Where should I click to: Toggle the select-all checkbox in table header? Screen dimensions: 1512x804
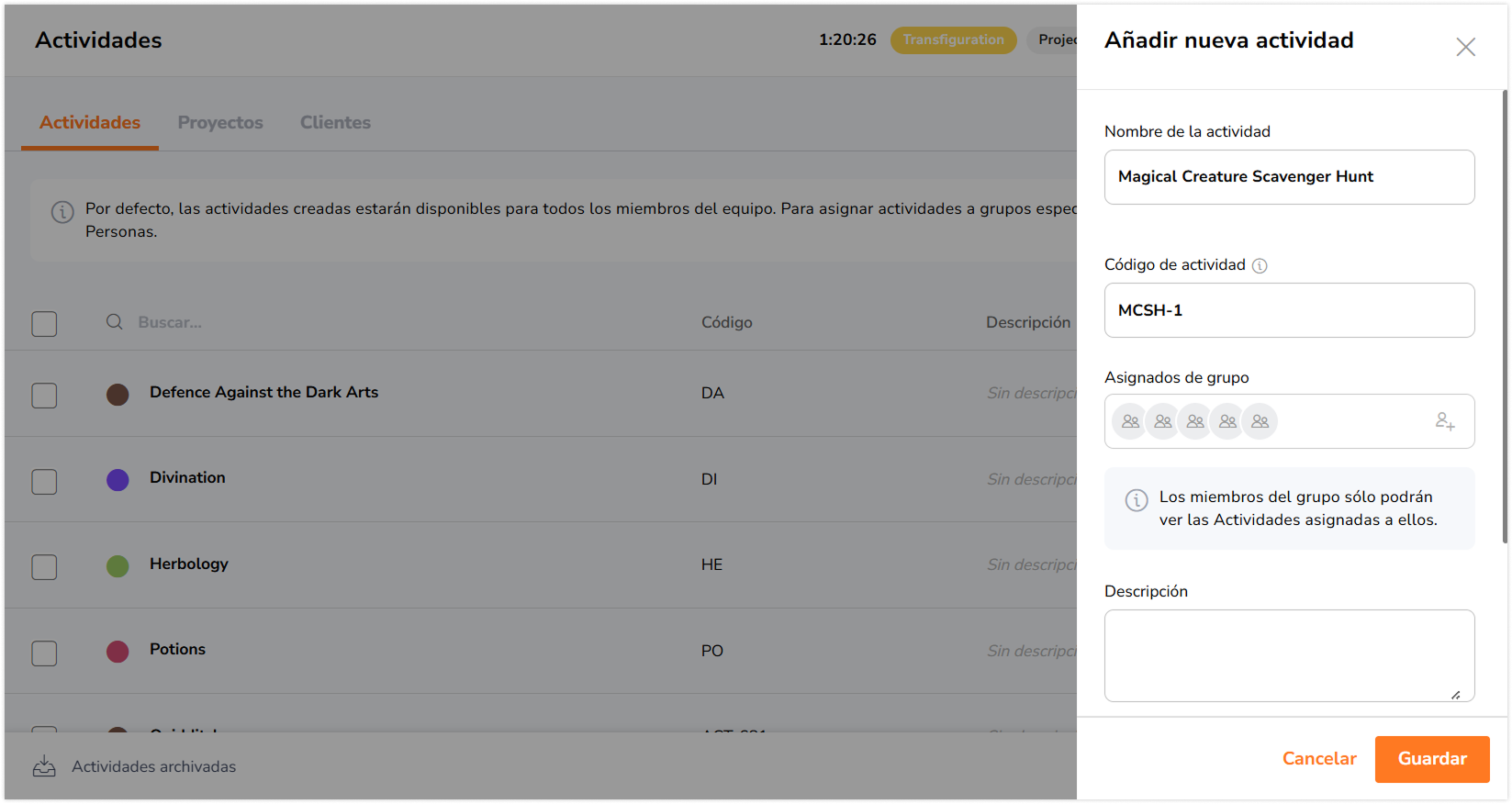click(44, 324)
